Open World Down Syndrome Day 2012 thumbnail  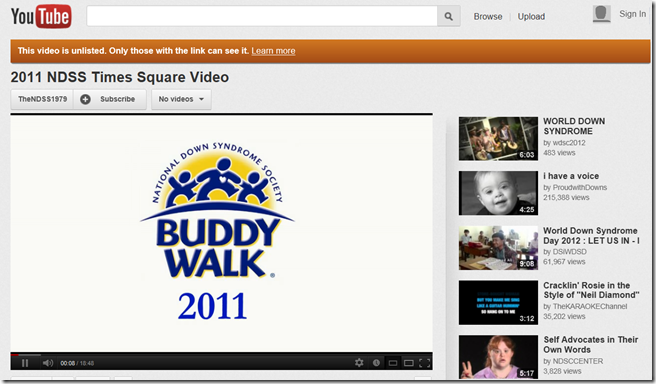[498, 248]
